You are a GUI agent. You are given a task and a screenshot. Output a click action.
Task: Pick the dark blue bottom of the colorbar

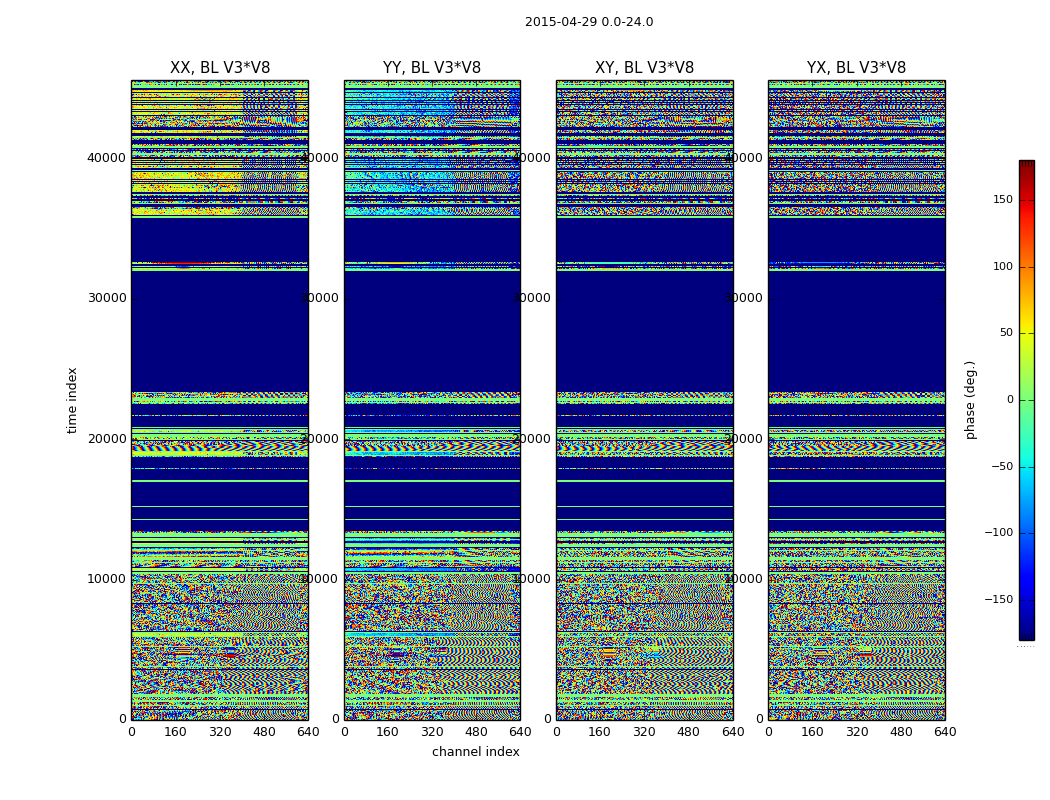pos(1026,634)
